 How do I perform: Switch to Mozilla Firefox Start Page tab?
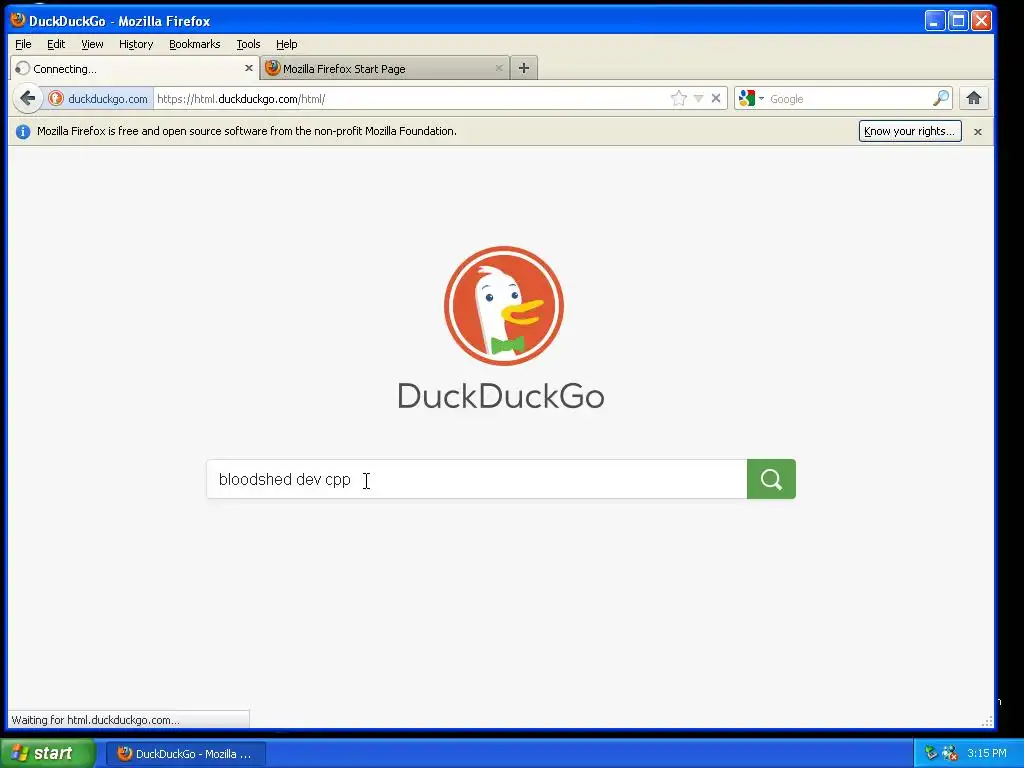[385, 69]
